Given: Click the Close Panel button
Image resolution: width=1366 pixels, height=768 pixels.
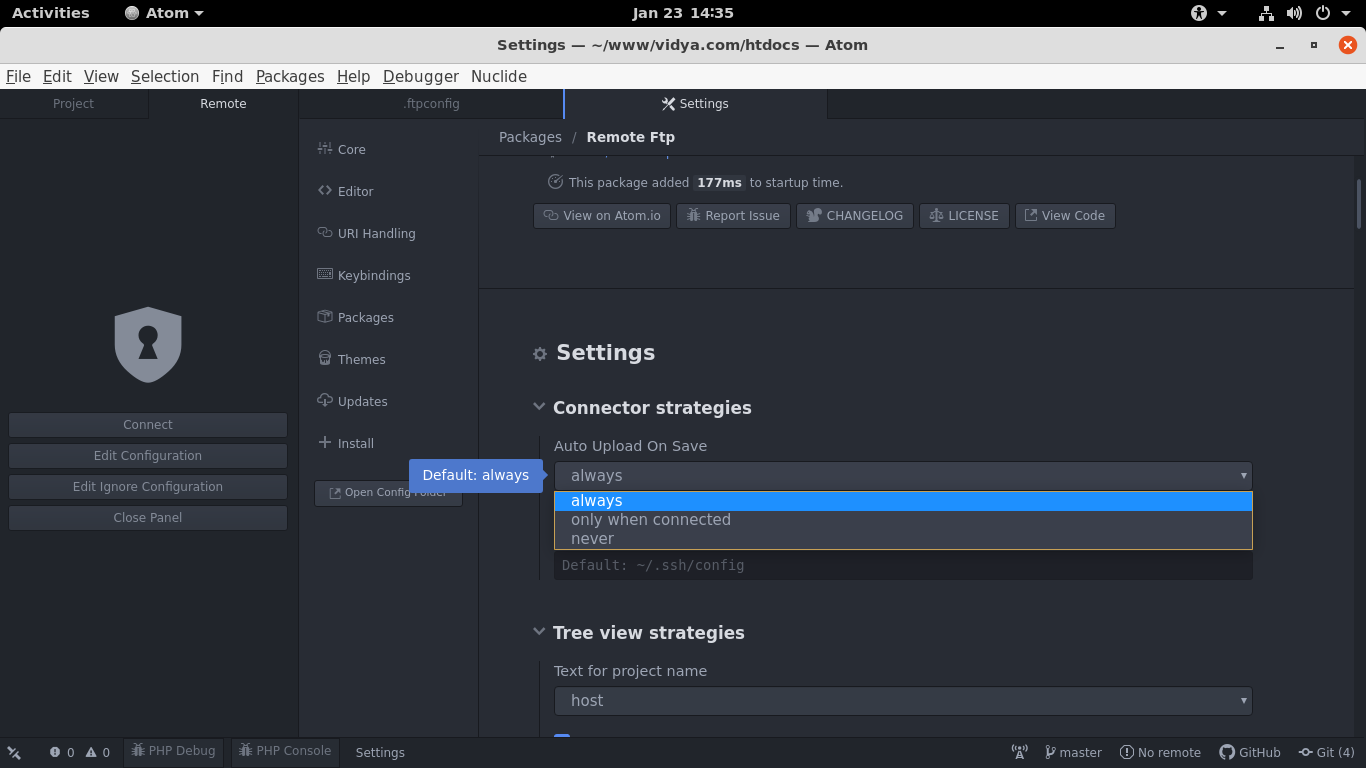Looking at the screenshot, I should [148, 518].
